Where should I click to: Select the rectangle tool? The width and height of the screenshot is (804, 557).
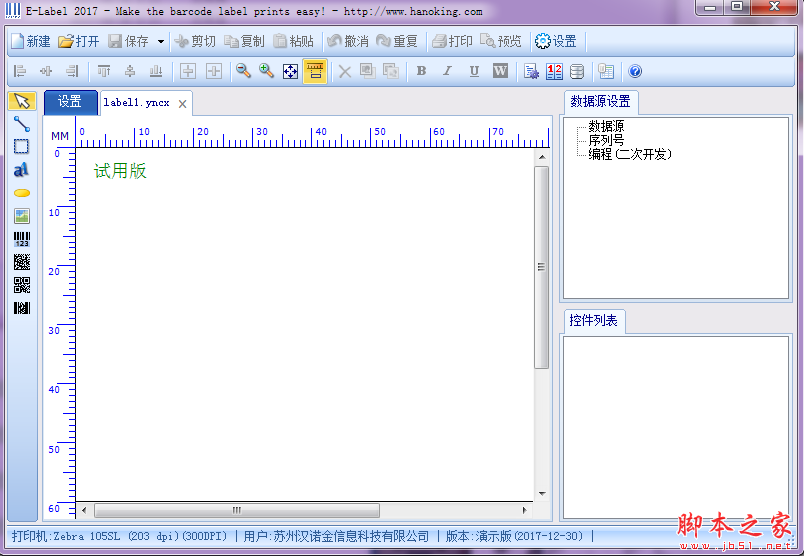[x=22, y=147]
